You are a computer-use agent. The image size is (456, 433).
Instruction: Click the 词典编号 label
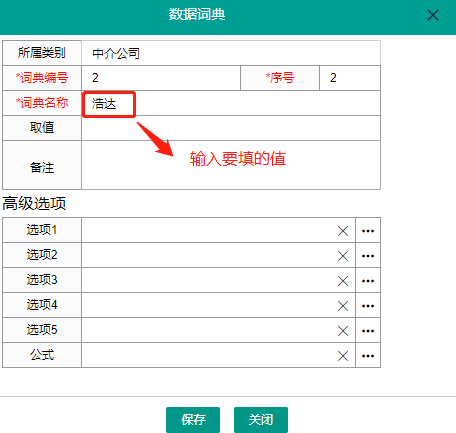pos(42,78)
